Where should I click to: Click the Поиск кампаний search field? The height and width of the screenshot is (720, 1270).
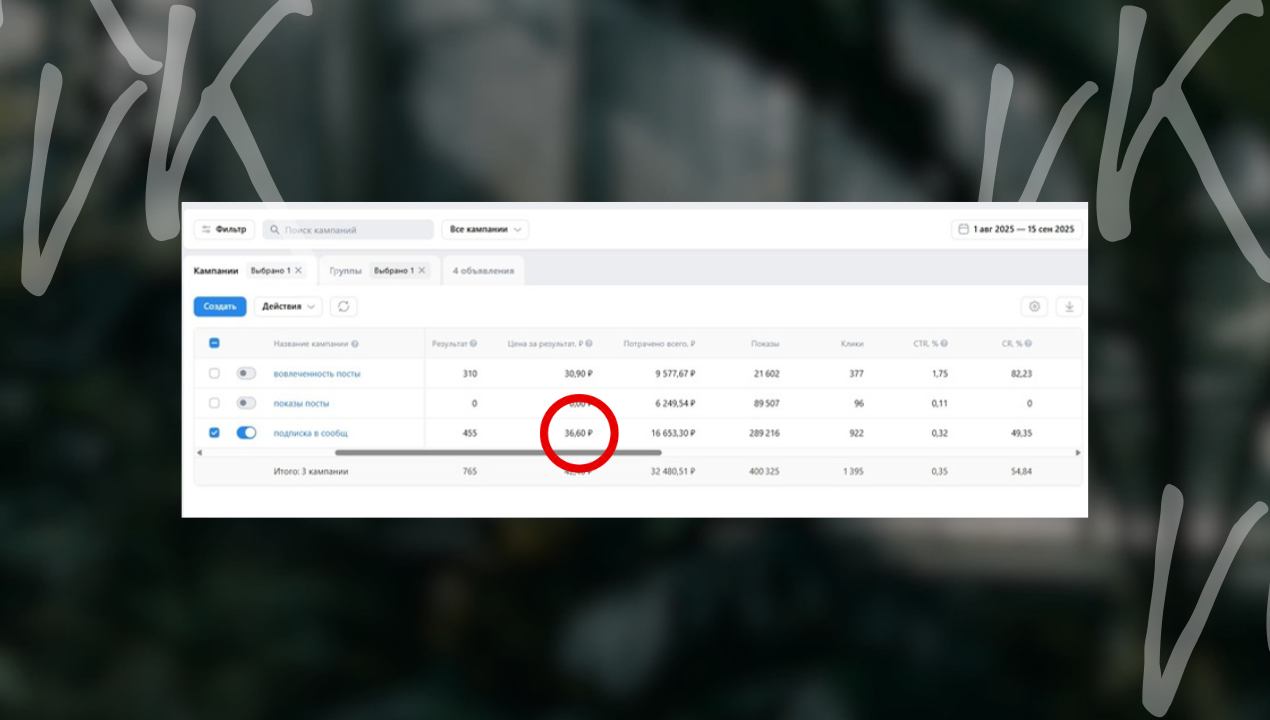[x=350, y=230]
